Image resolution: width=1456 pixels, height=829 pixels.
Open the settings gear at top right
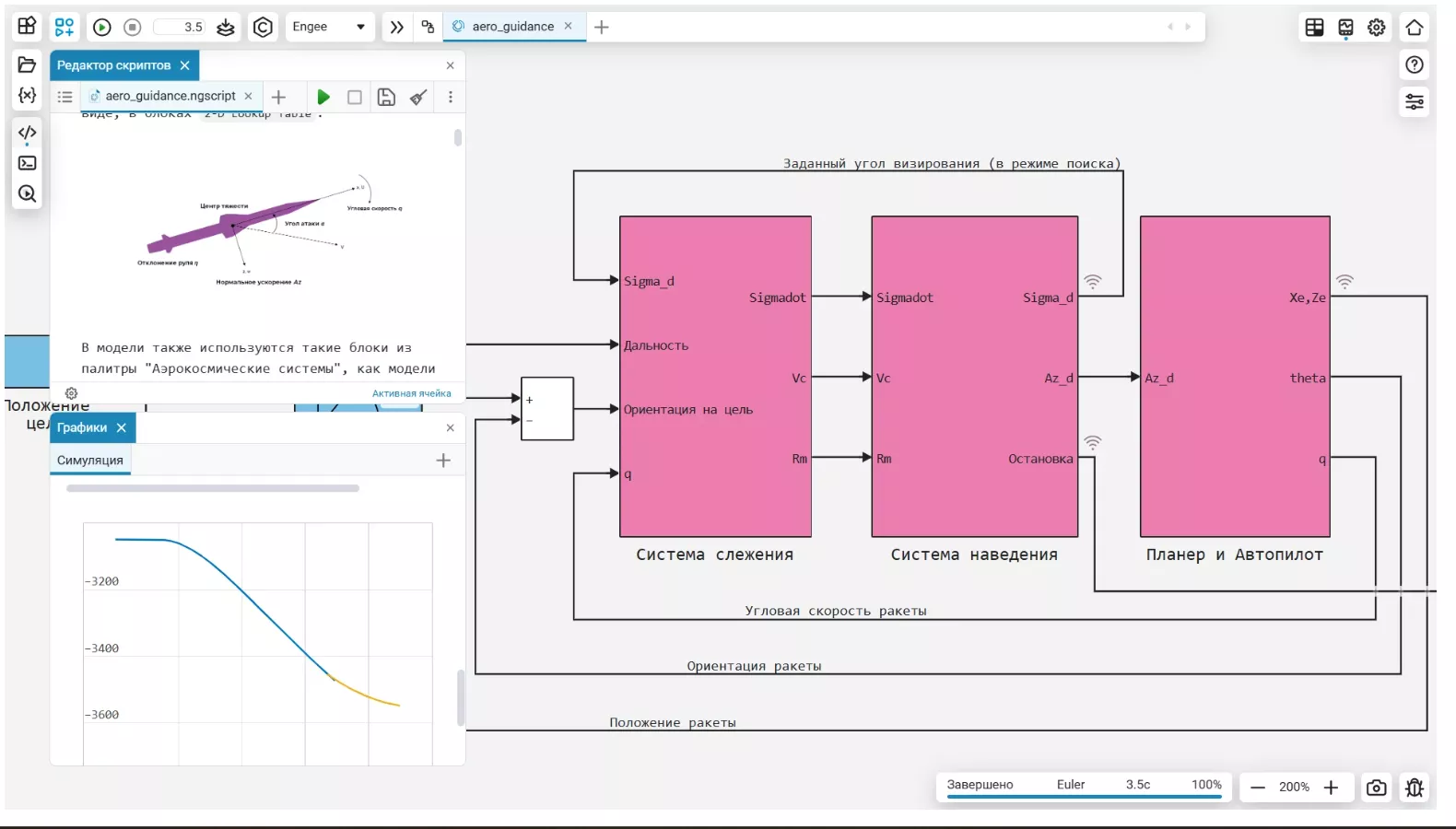pos(1377,28)
